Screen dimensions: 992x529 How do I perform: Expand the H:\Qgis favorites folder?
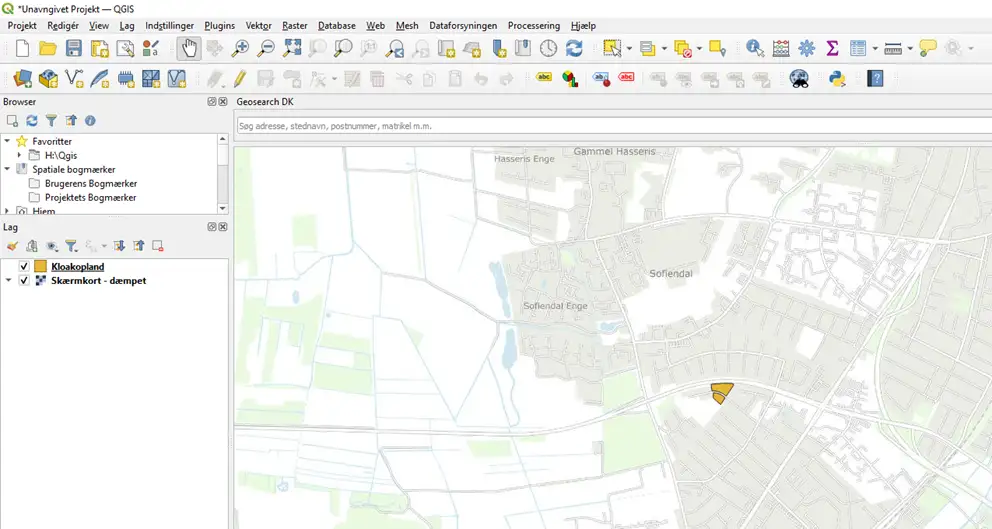(x=19, y=156)
